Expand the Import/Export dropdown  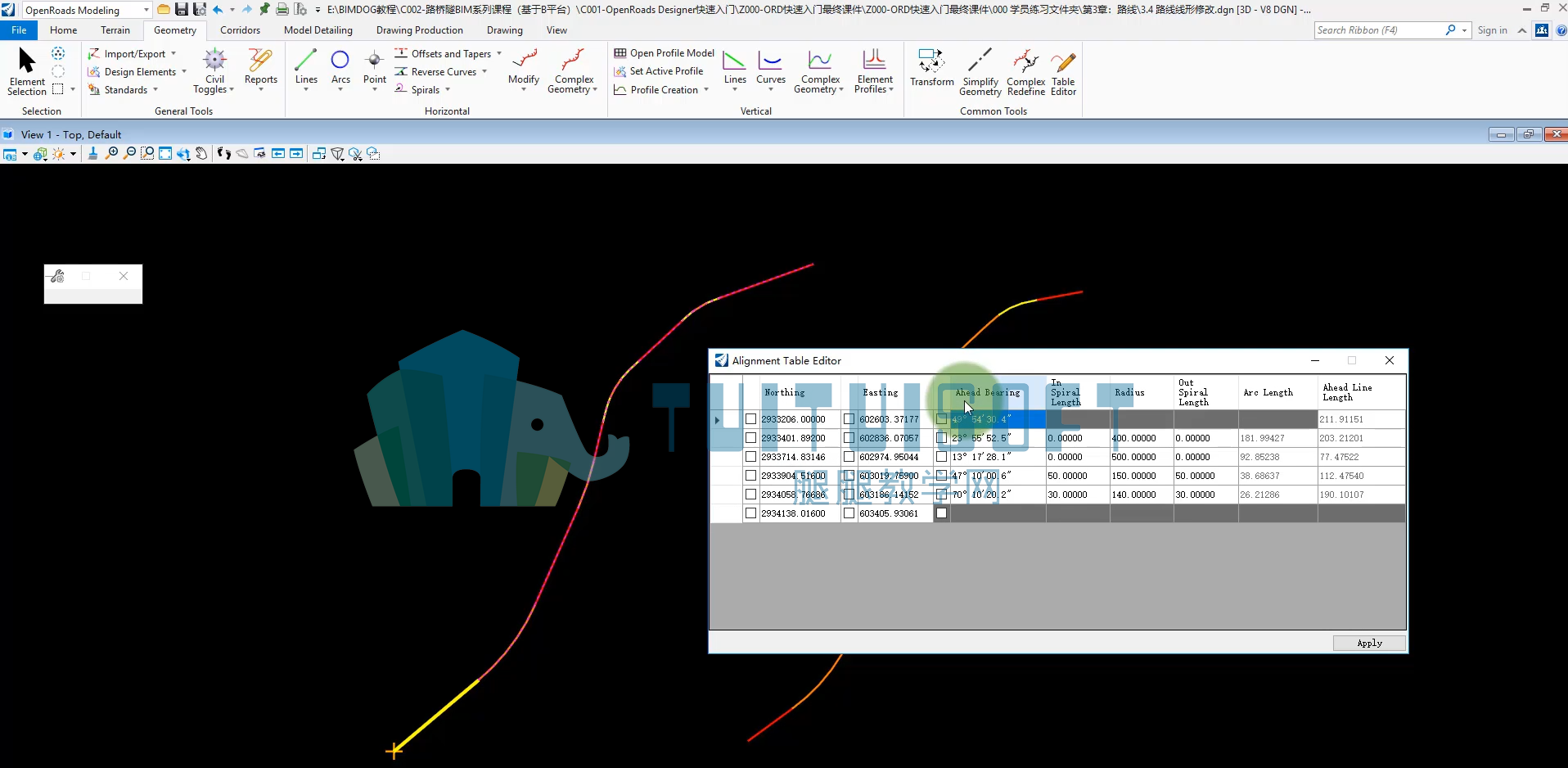173,53
